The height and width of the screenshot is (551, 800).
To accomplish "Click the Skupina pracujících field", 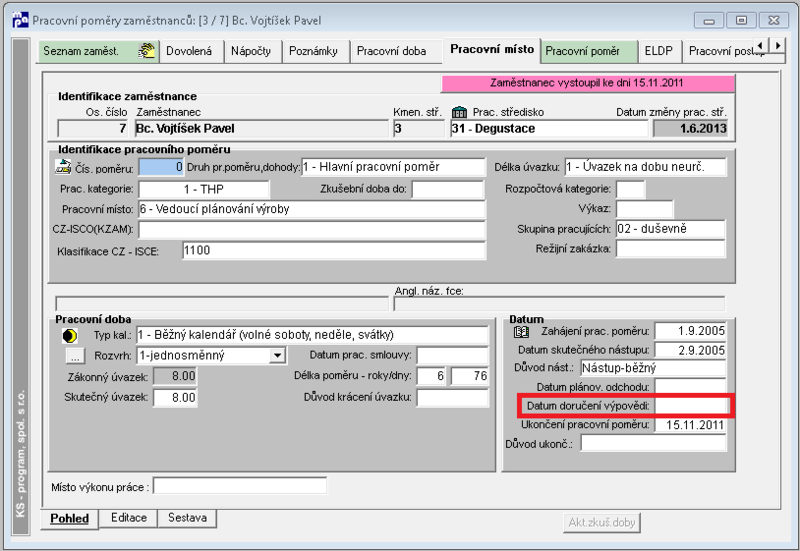I will (670, 229).
